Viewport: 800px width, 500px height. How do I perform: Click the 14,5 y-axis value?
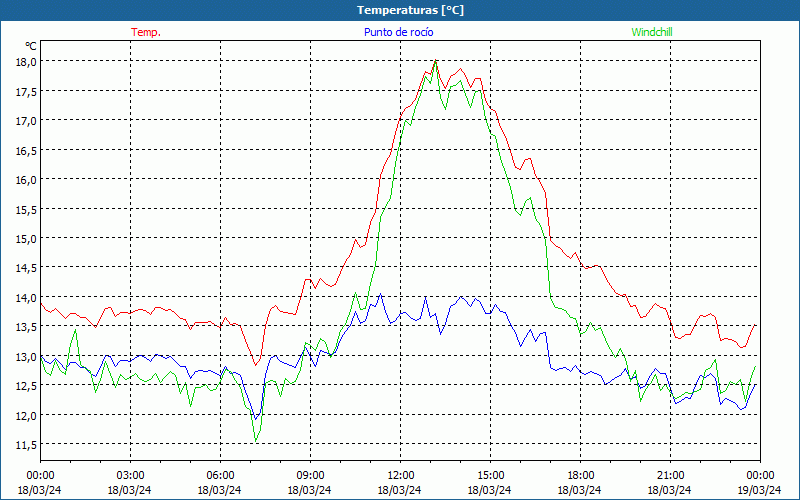[27, 268]
